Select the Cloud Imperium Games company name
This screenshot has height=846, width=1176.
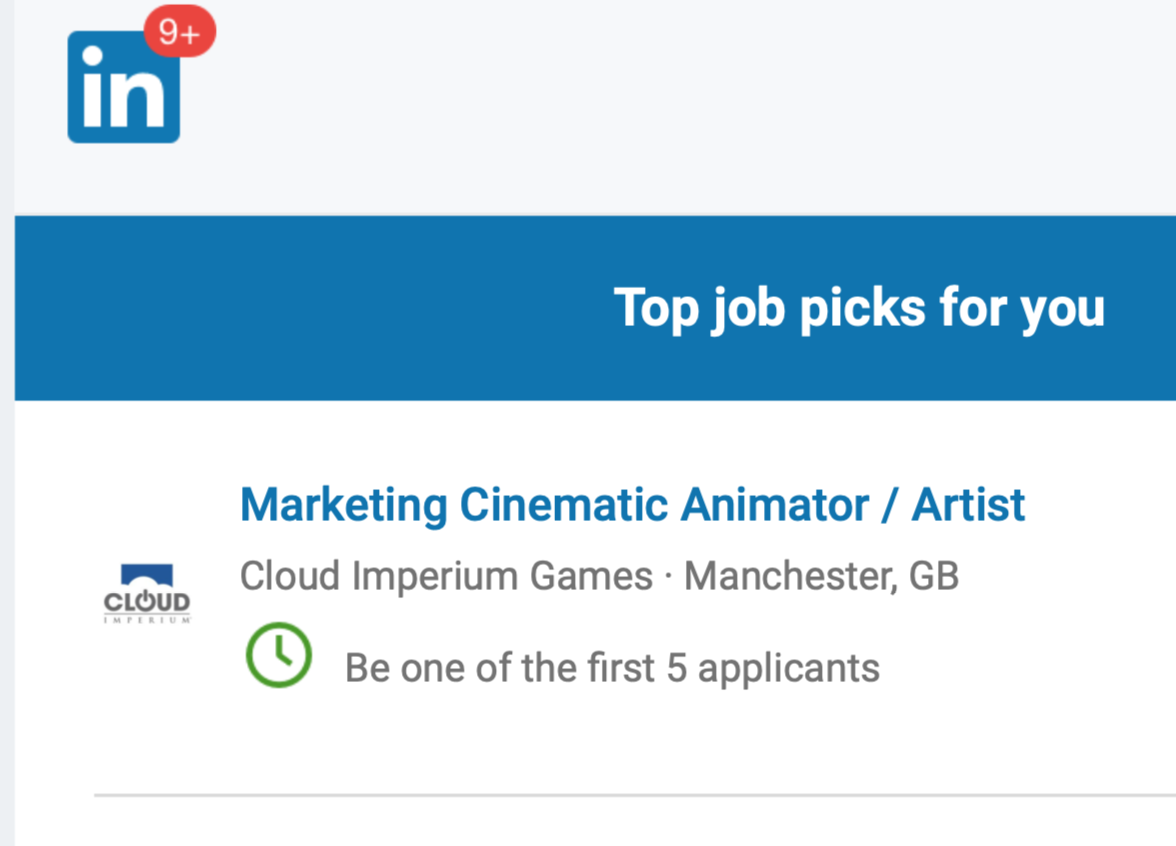pos(446,576)
